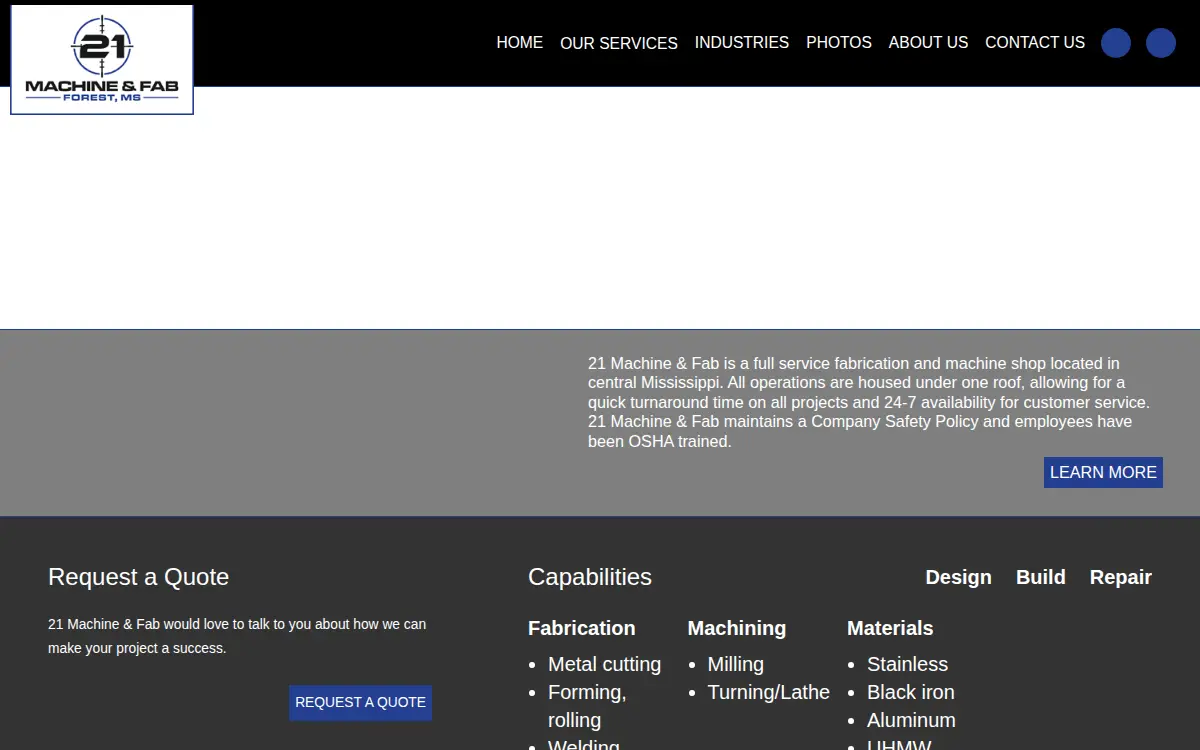The image size is (1200, 750).
Task: Click the Machining column heading
Action: (x=737, y=628)
